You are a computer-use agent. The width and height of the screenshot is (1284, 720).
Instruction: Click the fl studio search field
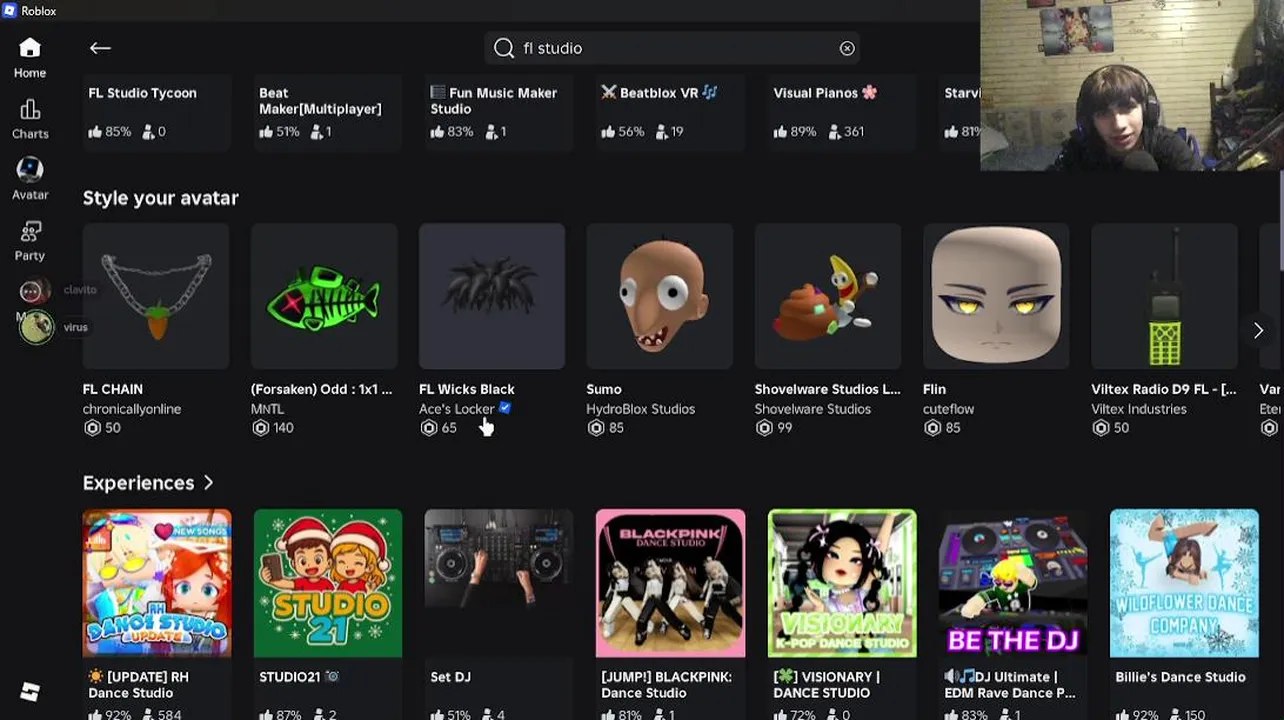672,48
